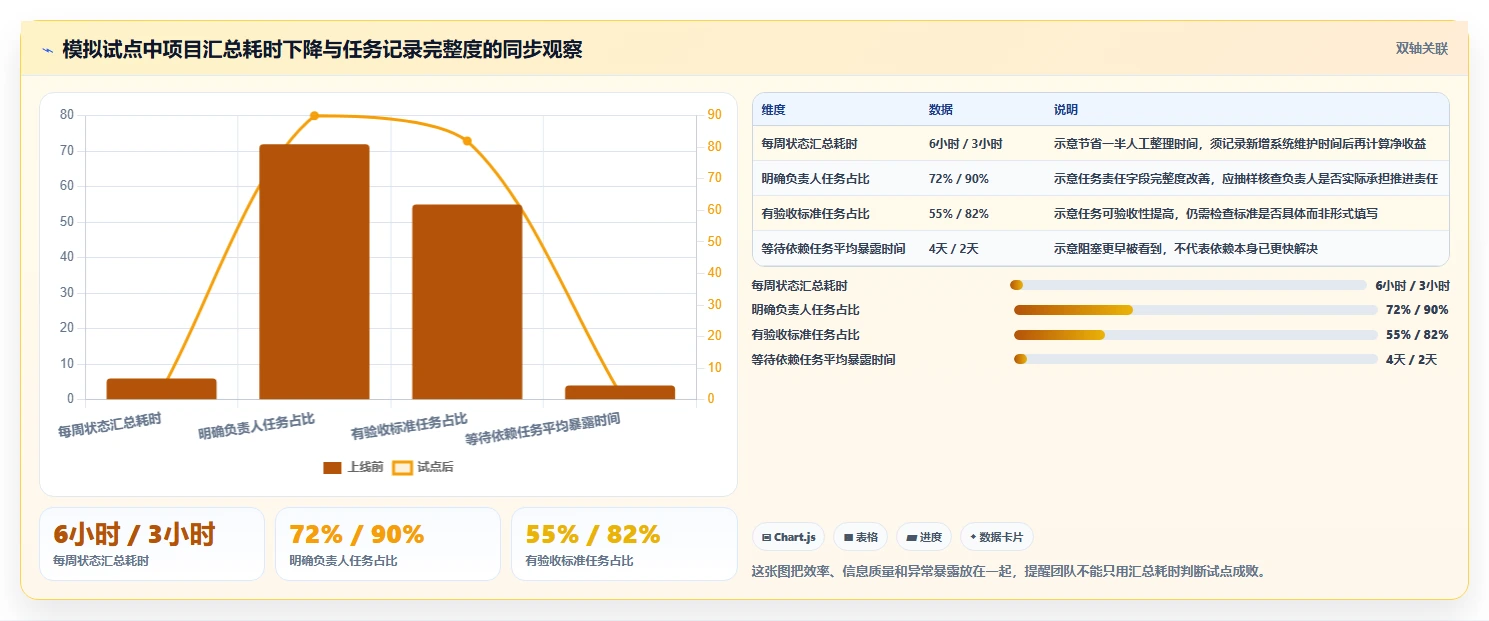Open the 72% / 90% stat card
Viewport: 1489px width, 621px height.
pyautogui.click(x=388, y=544)
